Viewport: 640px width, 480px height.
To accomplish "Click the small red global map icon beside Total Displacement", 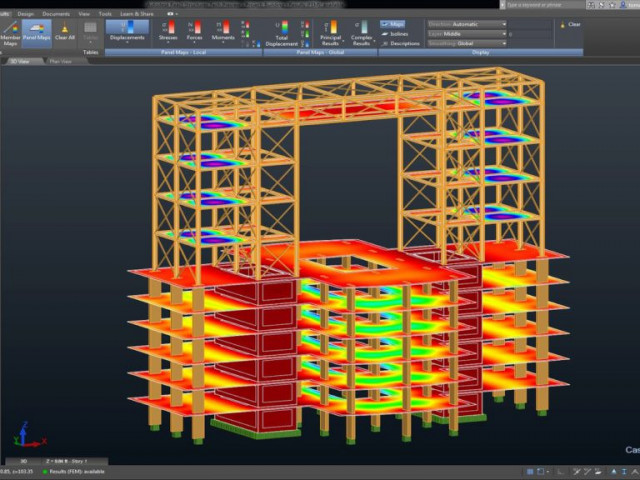I will coord(305,25).
